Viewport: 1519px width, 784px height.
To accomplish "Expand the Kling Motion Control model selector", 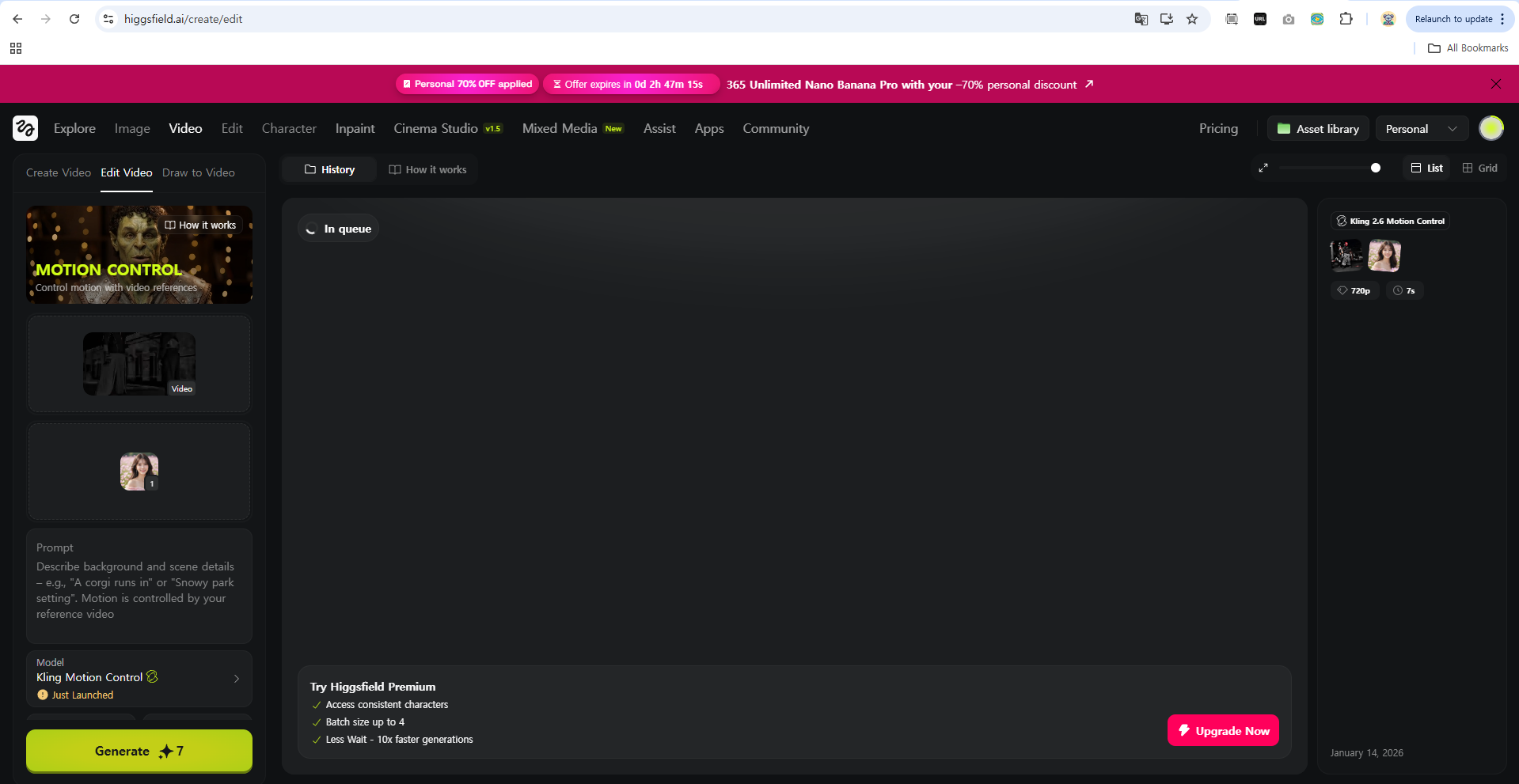I will pos(139,679).
